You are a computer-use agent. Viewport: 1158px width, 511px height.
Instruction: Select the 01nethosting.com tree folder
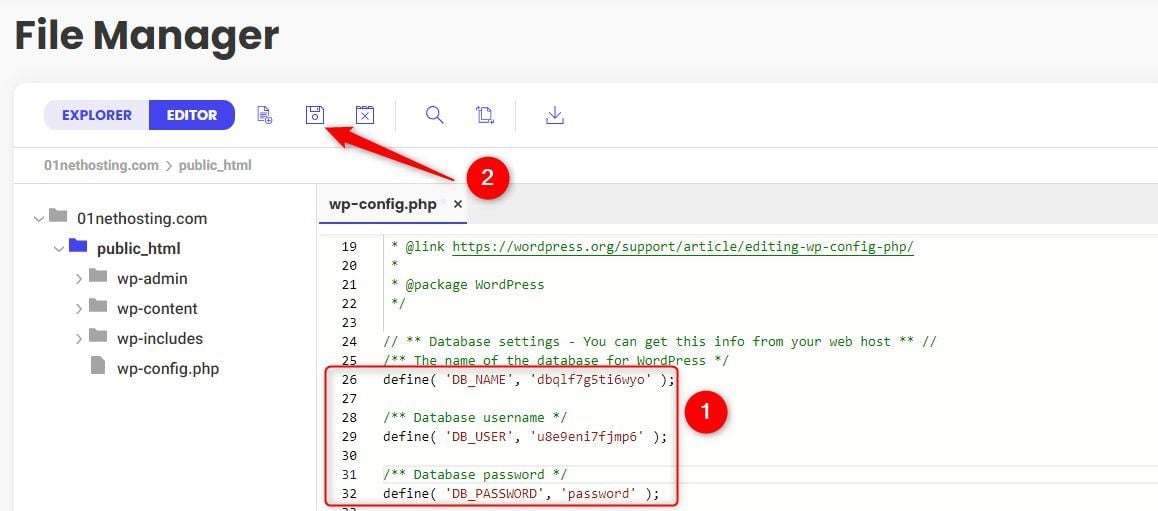pyautogui.click(x=142, y=219)
